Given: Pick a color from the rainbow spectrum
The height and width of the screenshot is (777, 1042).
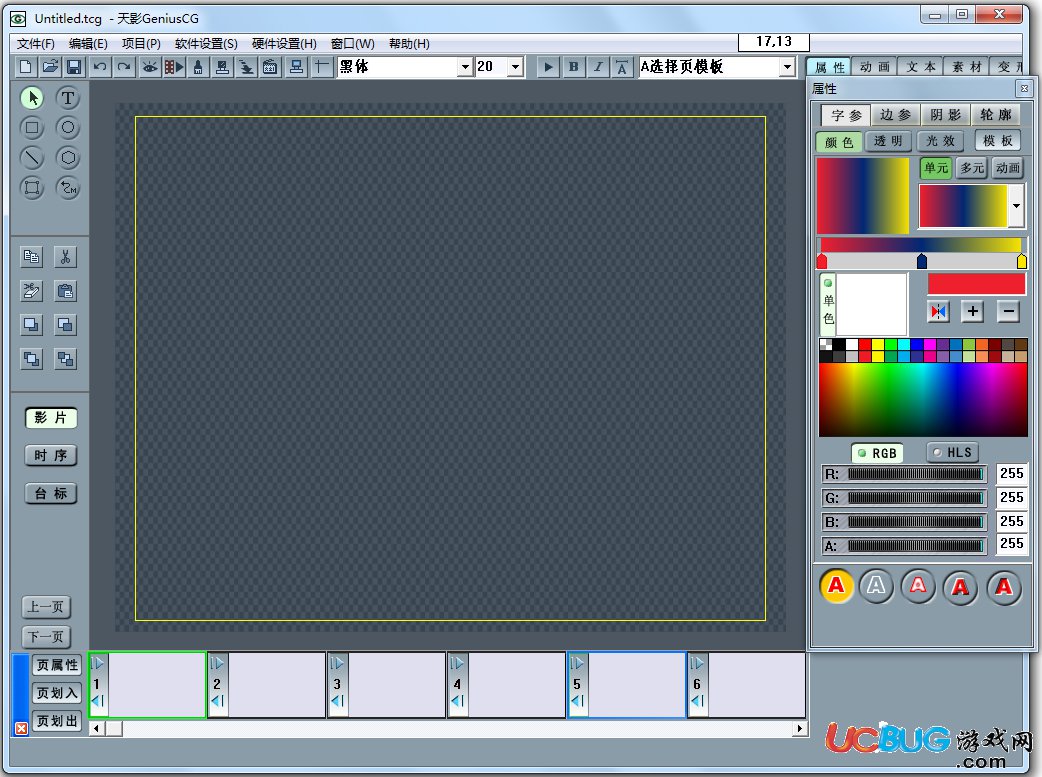Looking at the screenshot, I should pos(923,399).
